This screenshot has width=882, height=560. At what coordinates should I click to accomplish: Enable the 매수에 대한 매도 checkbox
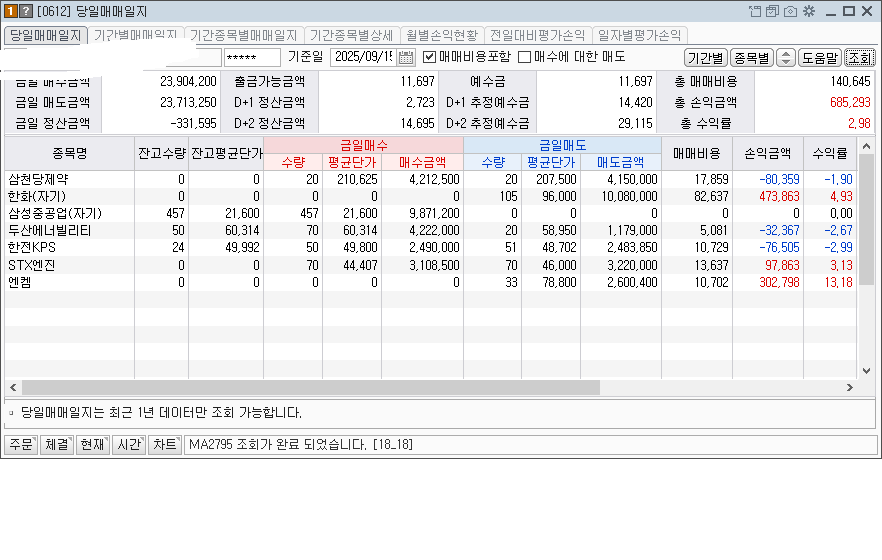pyautogui.click(x=524, y=57)
